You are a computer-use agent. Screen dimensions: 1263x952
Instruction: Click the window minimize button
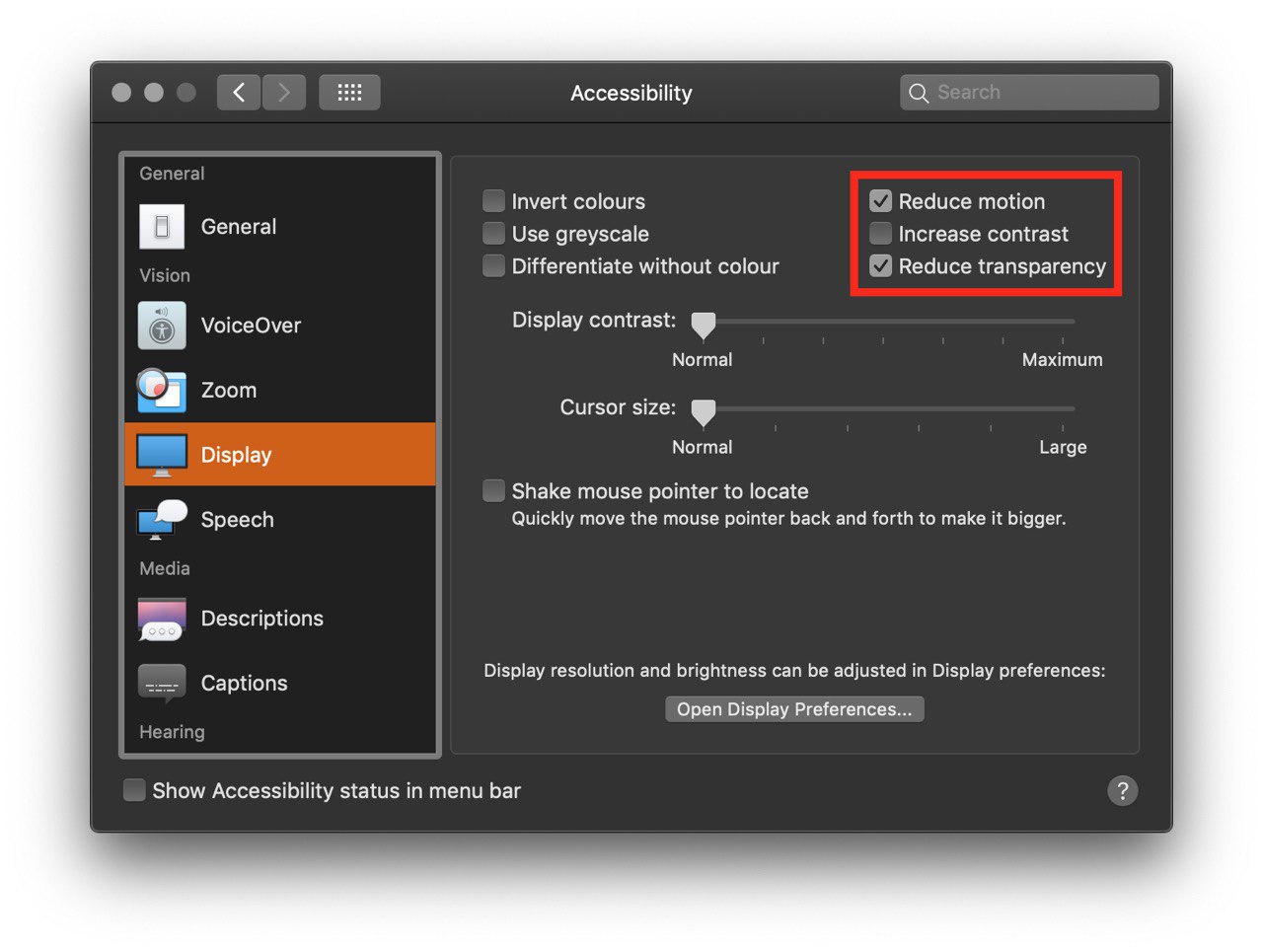click(154, 93)
